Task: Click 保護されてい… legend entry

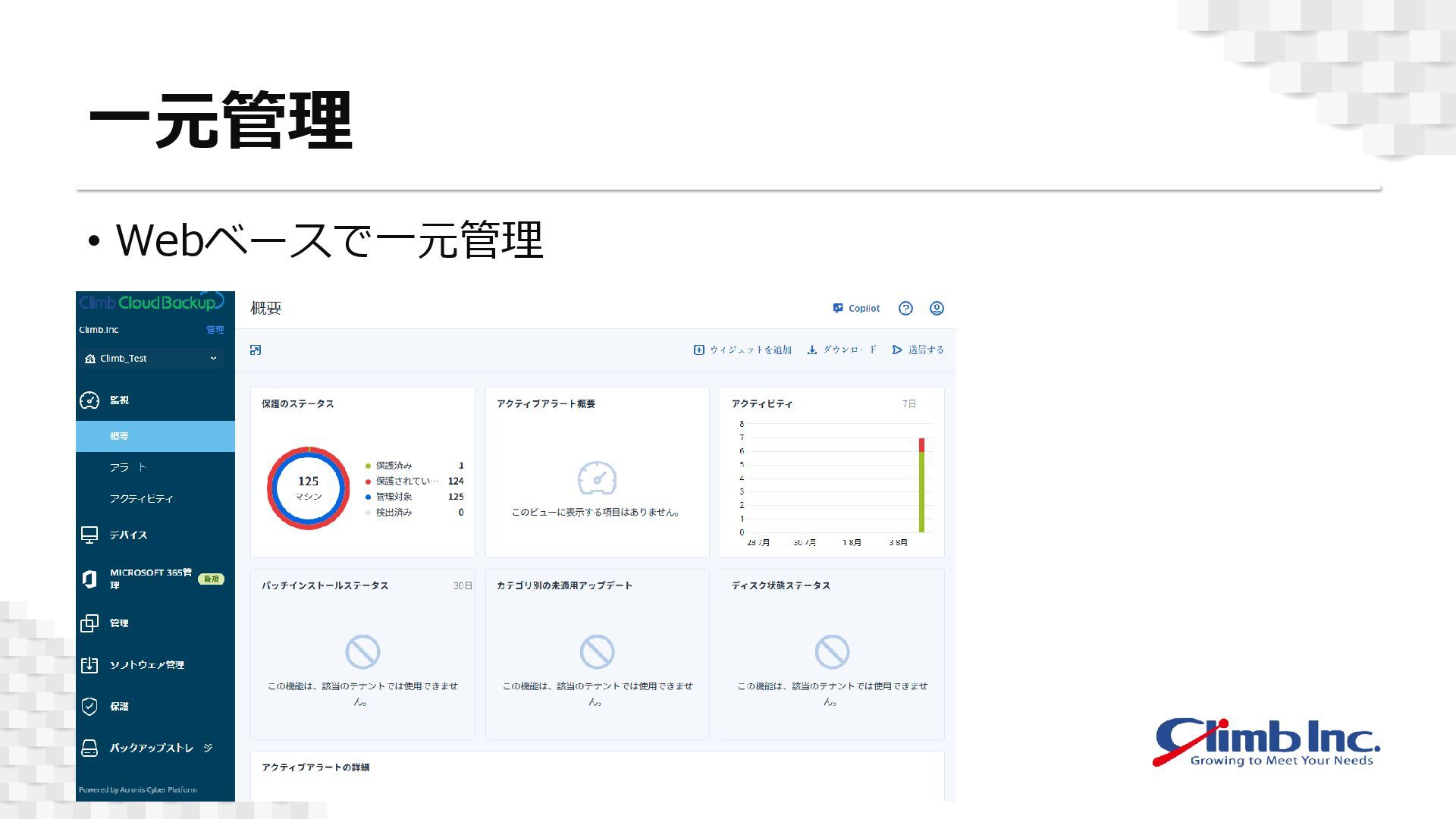Action: (414, 482)
